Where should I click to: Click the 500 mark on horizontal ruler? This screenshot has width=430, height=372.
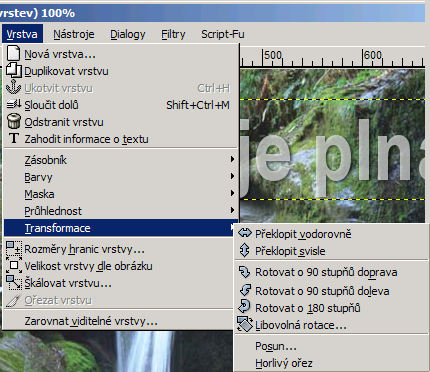tap(273, 55)
